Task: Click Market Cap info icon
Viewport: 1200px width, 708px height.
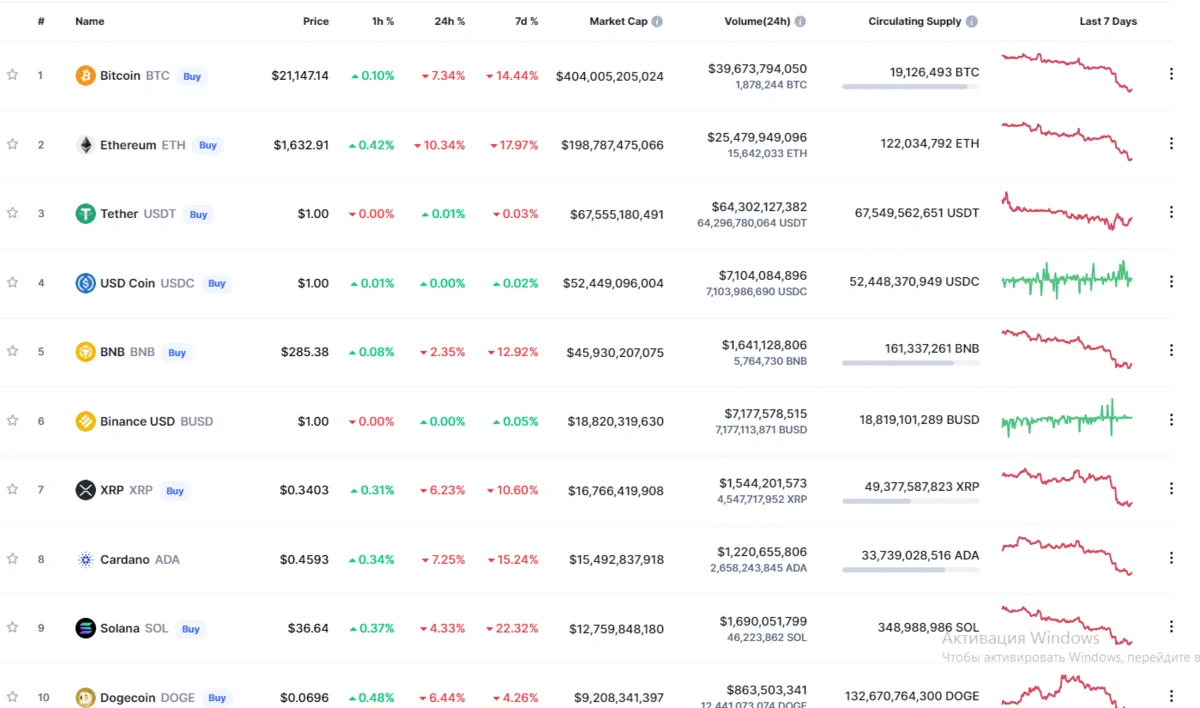Action: point(657,21)
